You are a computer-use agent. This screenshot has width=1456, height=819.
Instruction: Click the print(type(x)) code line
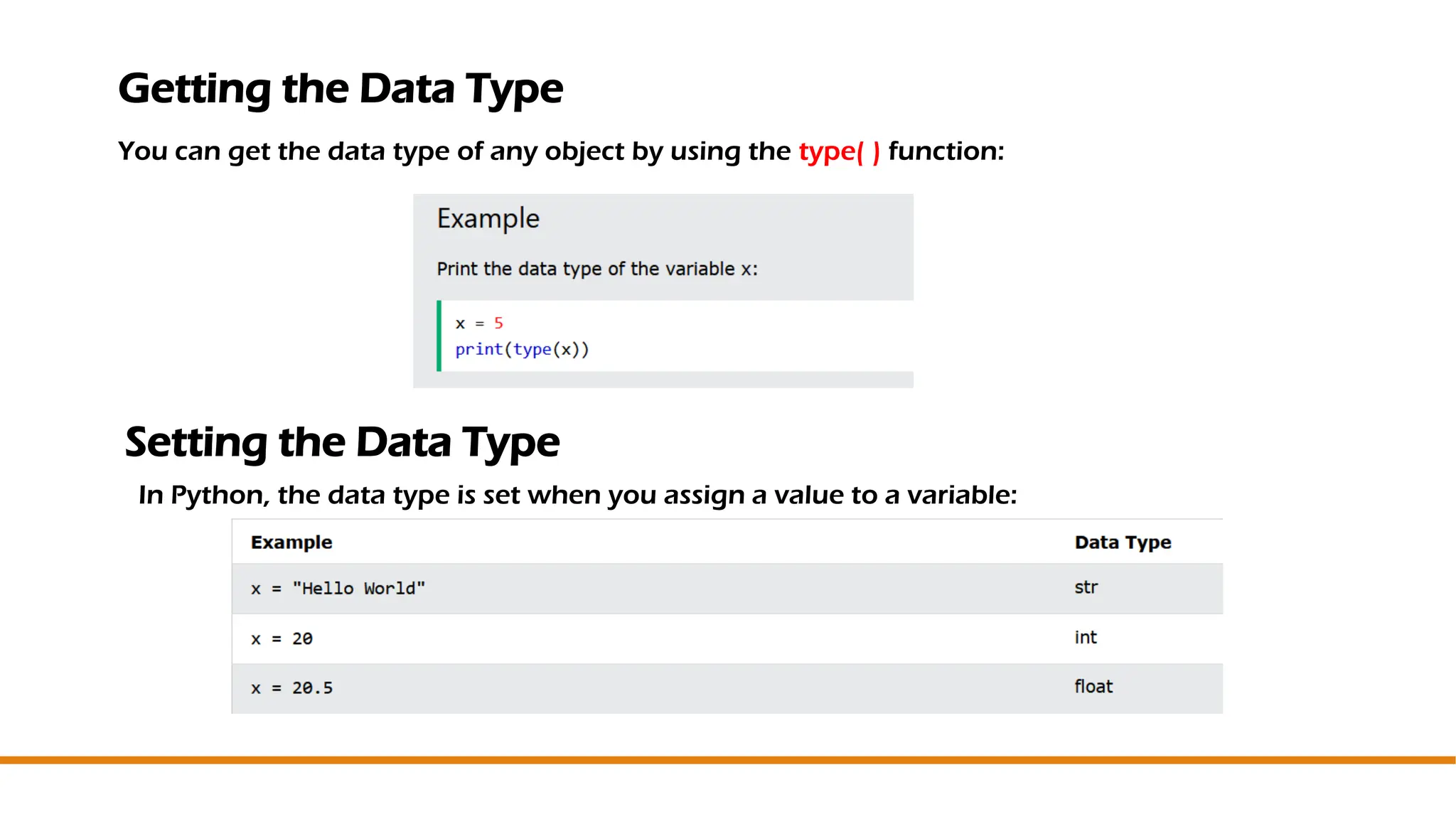click(x=522, y=349)
